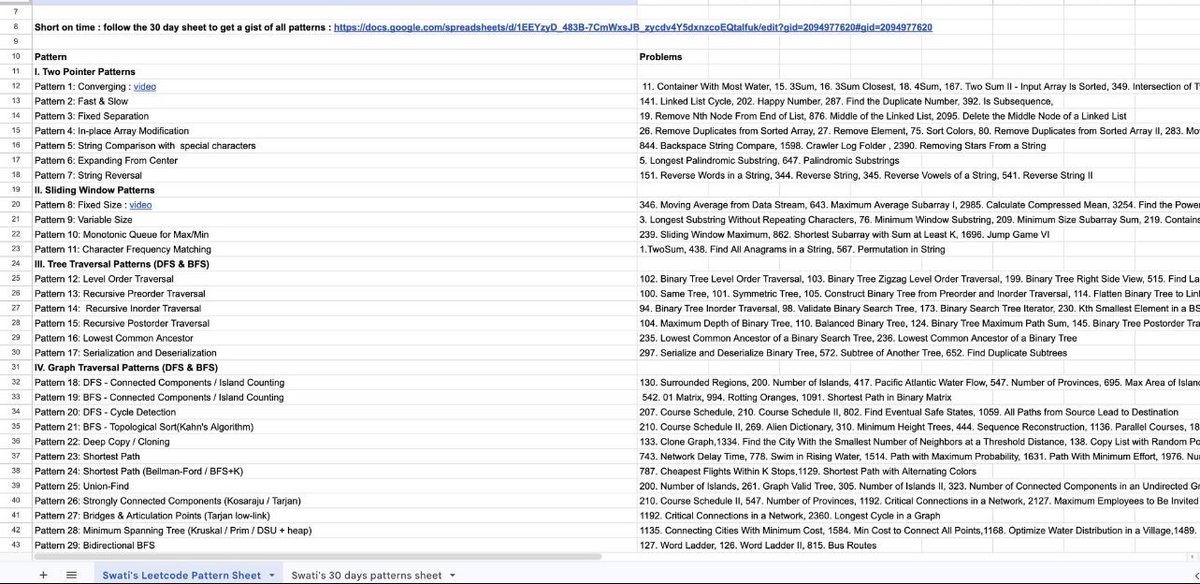Open the all sheets list icon
1200x584 pixels.
click(71, 575)
